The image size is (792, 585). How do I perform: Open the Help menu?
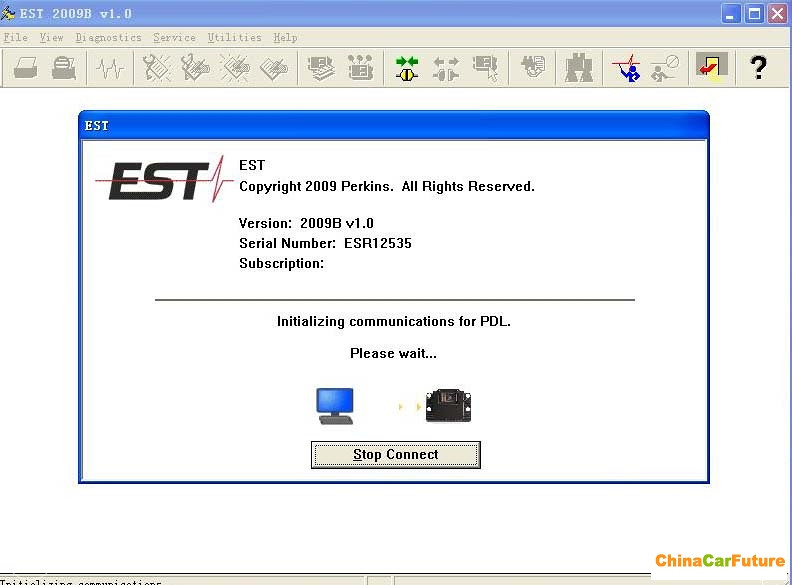285,38
